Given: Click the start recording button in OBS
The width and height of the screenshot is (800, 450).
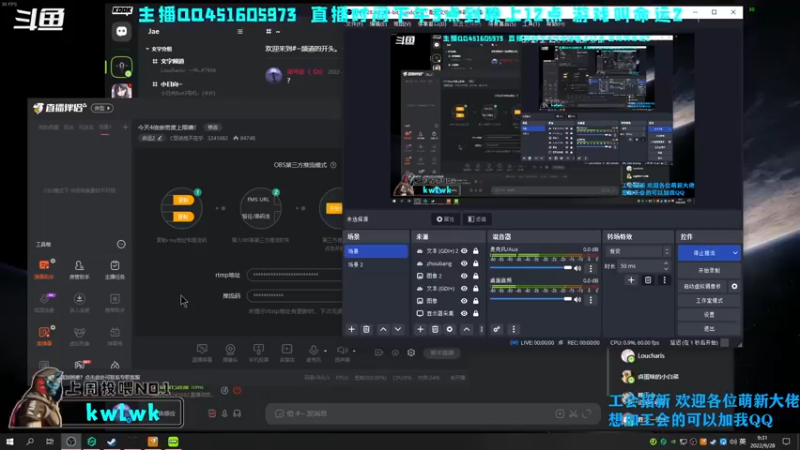Looking at the screenshot, I should pos(709,270).
